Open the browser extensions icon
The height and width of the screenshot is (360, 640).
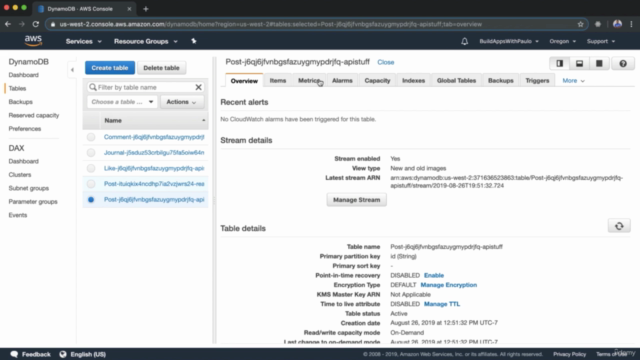[598, 24]
